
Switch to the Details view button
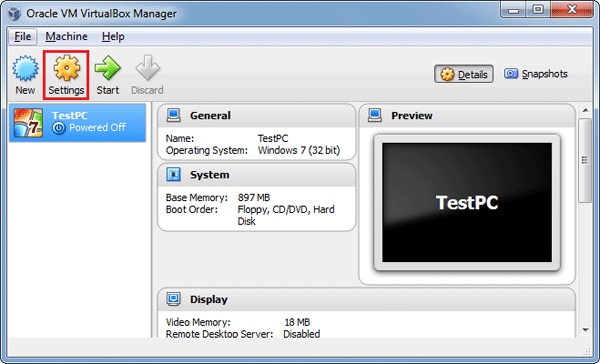[x=464, y=74]
